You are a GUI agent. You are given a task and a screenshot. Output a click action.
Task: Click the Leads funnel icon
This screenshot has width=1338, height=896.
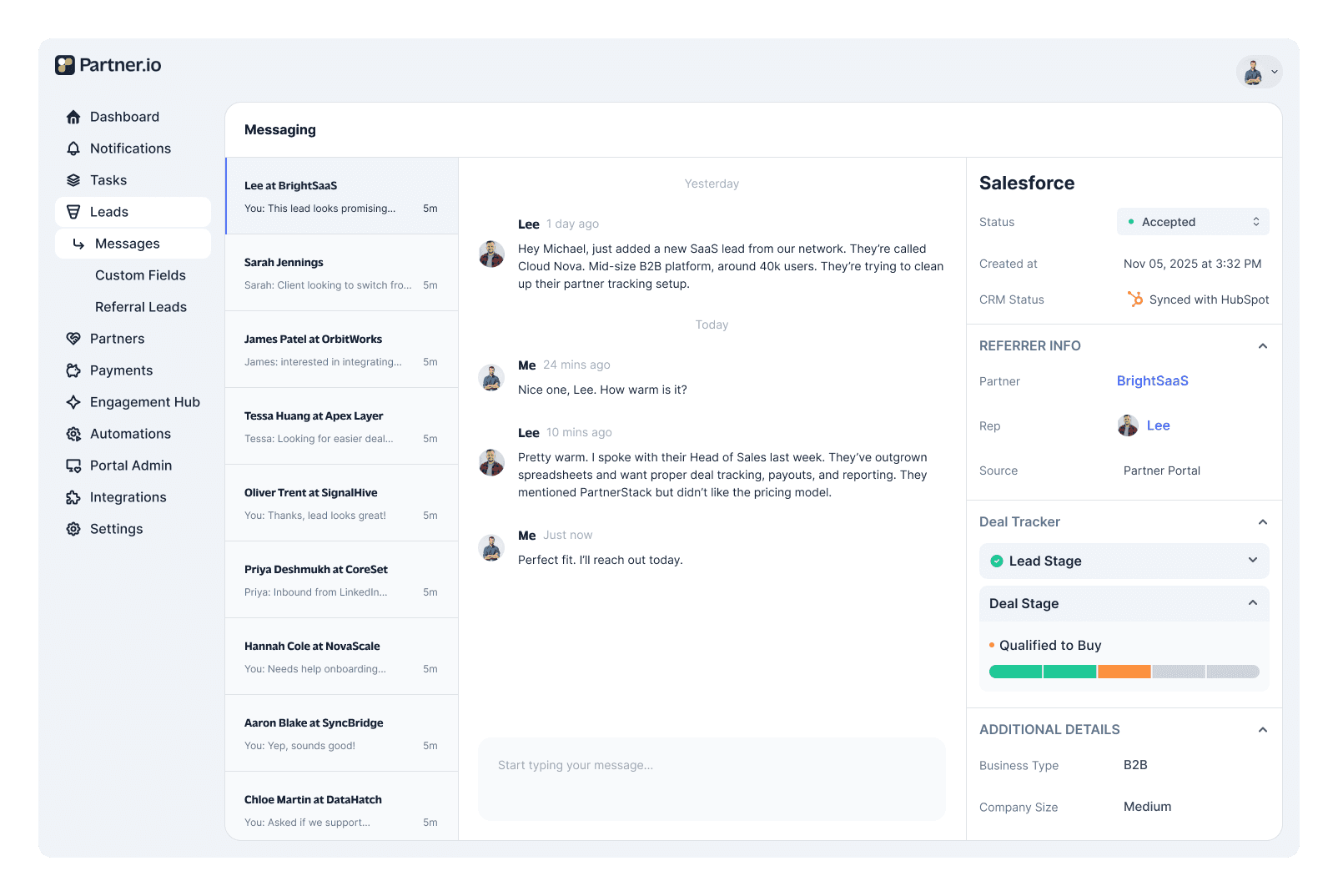point(73,212)
